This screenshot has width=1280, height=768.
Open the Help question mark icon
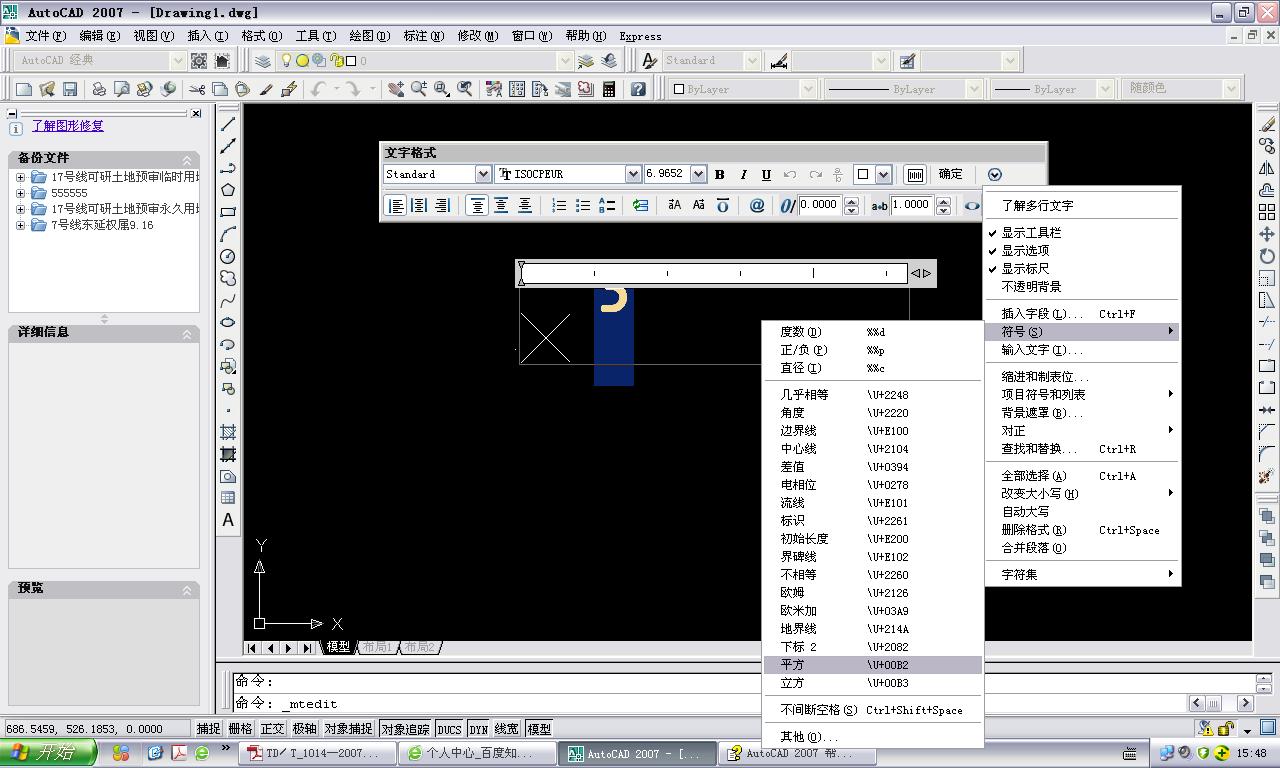(638, 89)
